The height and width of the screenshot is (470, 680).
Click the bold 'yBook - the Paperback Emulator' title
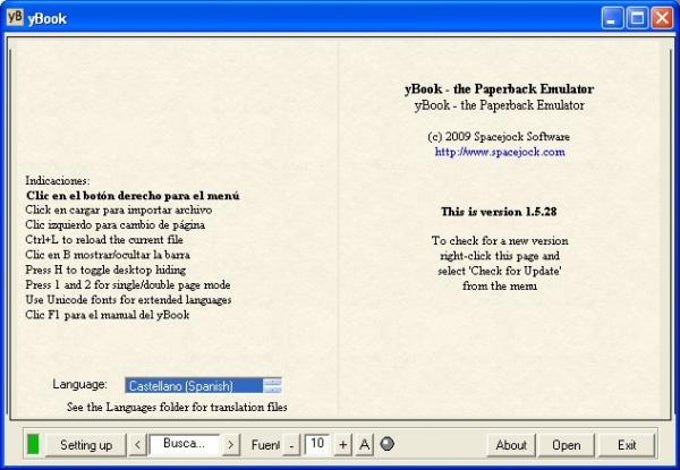(499, 89)
